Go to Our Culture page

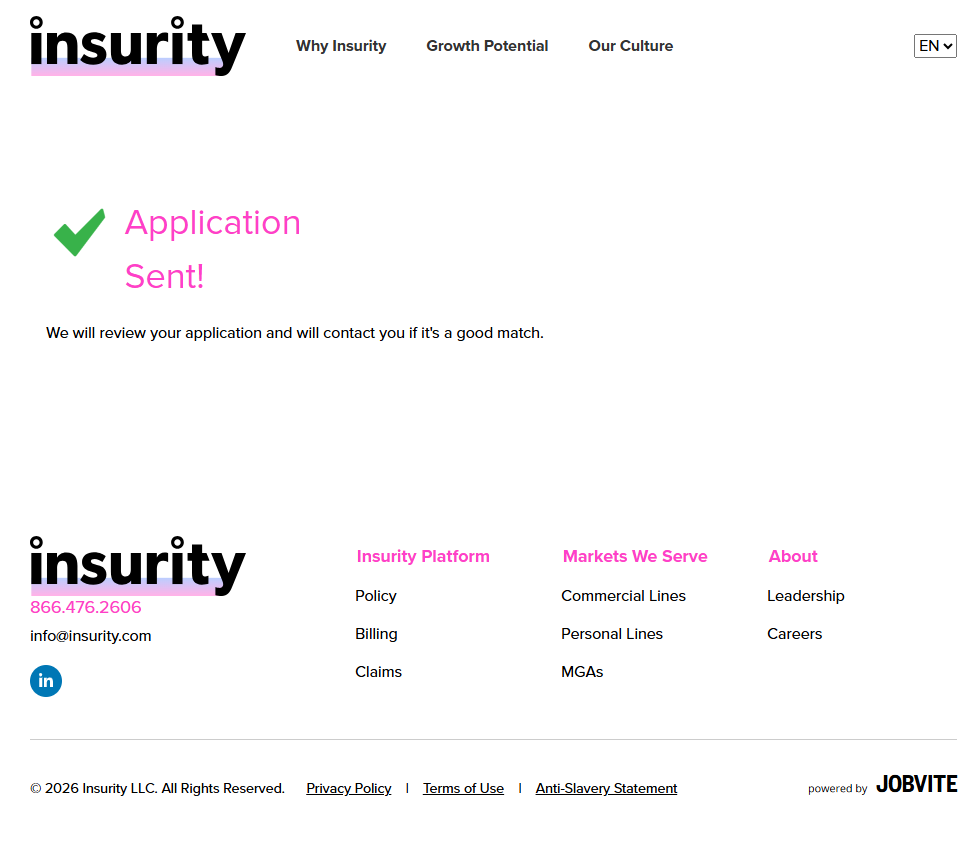pyautogui.click(x=630, y=46)
